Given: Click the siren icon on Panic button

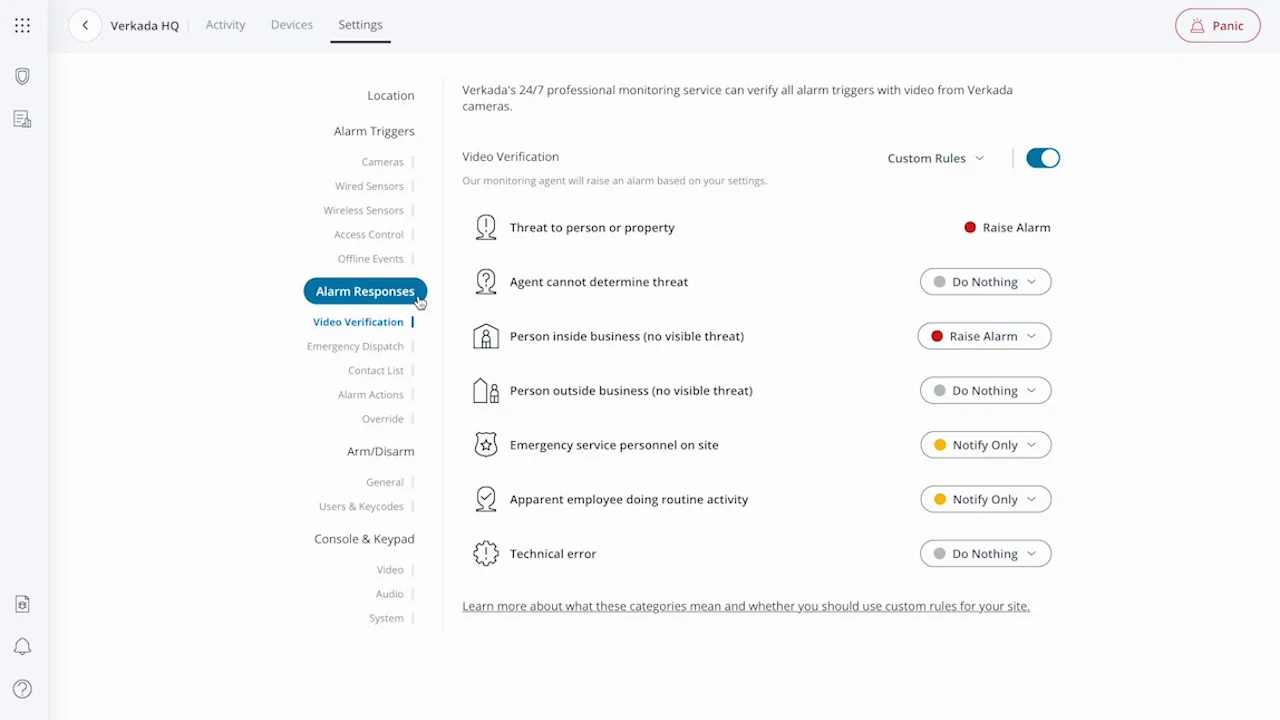Looking at the screenshot, I should coord(1196,26).
